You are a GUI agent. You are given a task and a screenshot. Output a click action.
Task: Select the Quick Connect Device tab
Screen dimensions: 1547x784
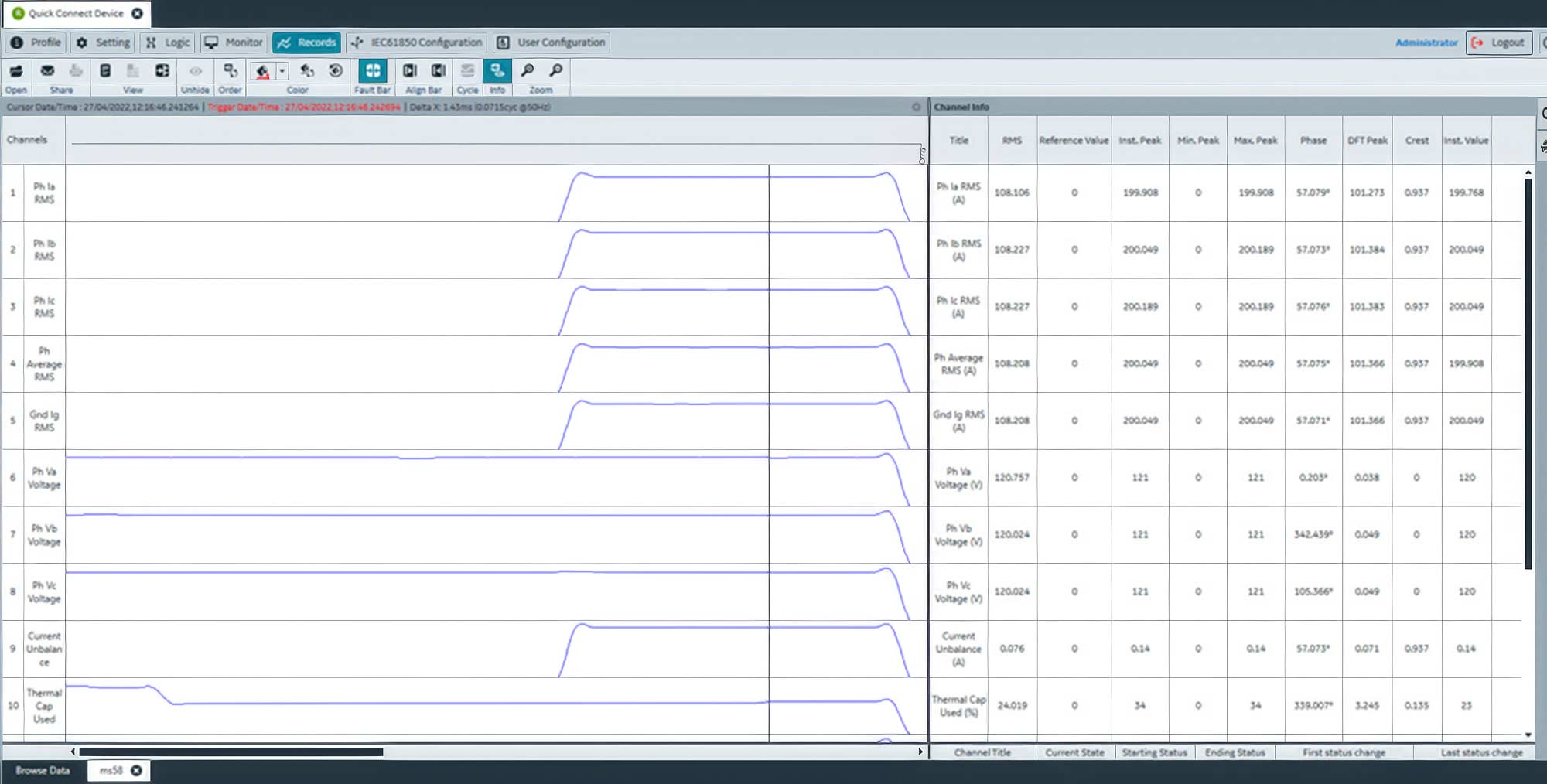pos(76,13)
